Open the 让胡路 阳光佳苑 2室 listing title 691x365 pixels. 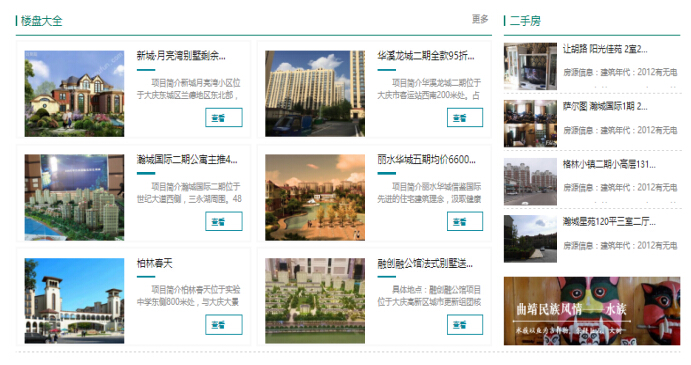[605, 49]
